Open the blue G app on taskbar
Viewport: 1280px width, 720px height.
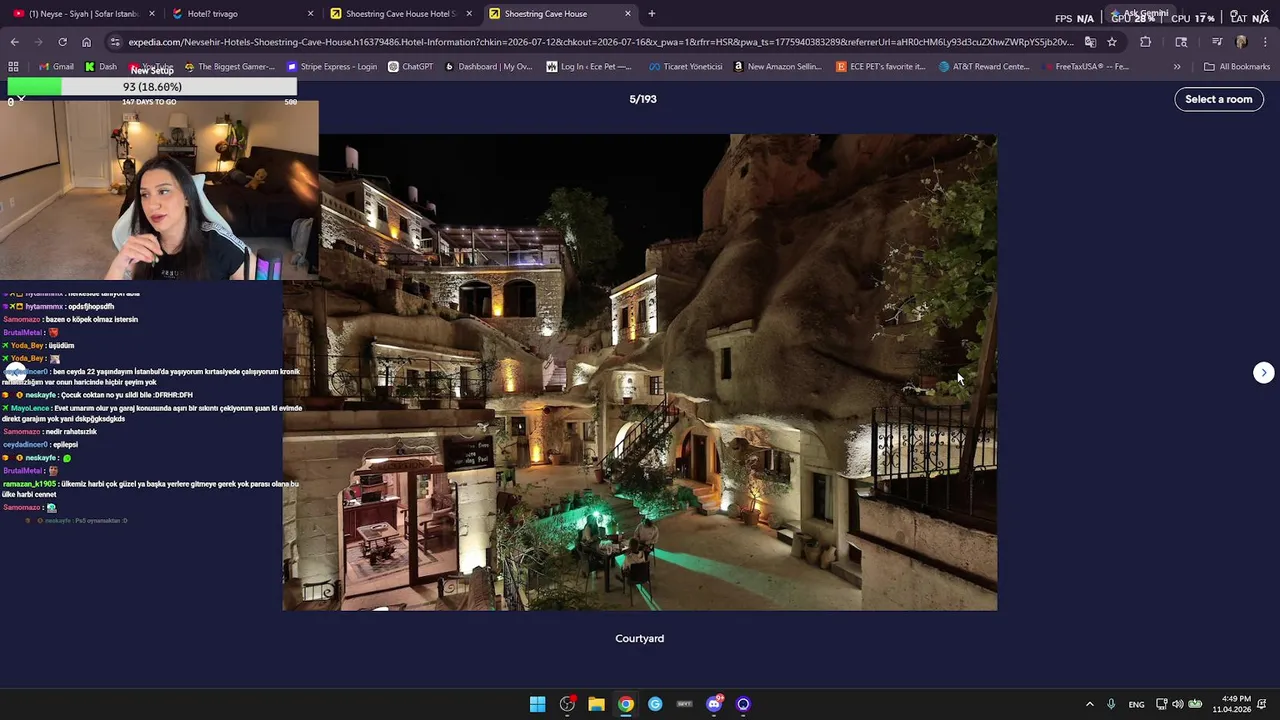point(655,704)
